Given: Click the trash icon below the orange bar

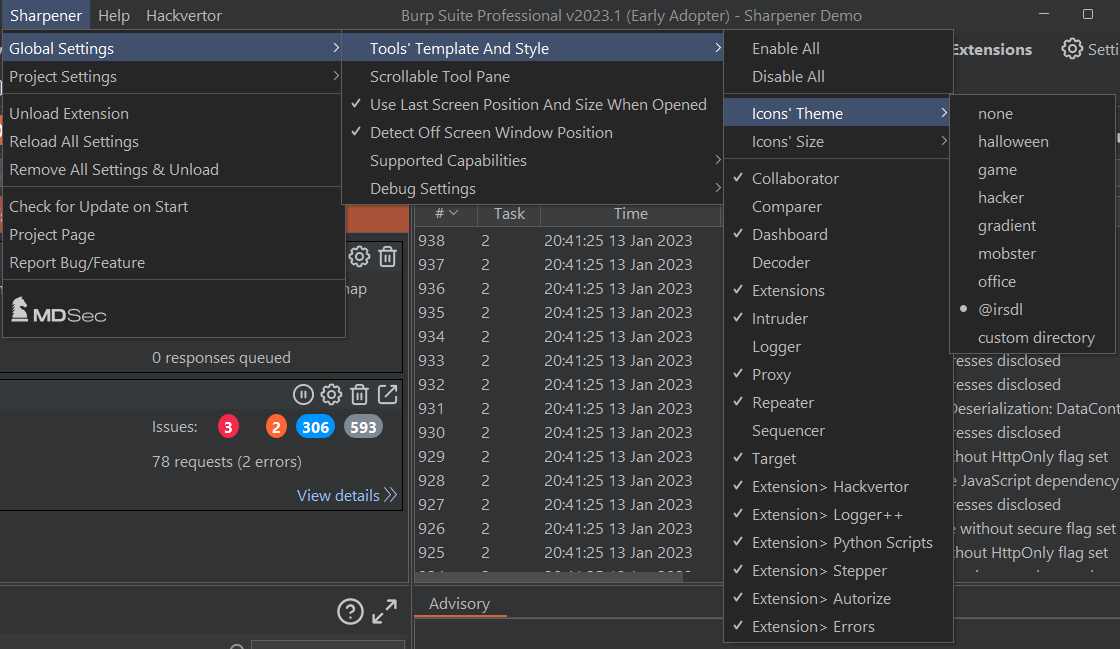Looking at the screenshot, I should [x=387, y=256].
